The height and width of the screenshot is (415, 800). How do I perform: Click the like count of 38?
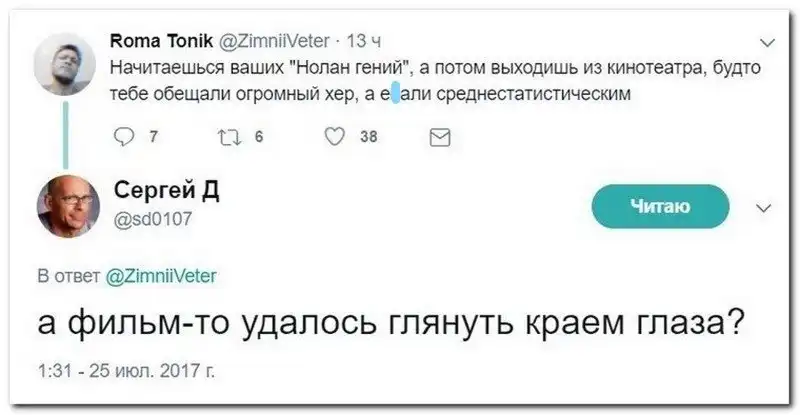point(368,139)
